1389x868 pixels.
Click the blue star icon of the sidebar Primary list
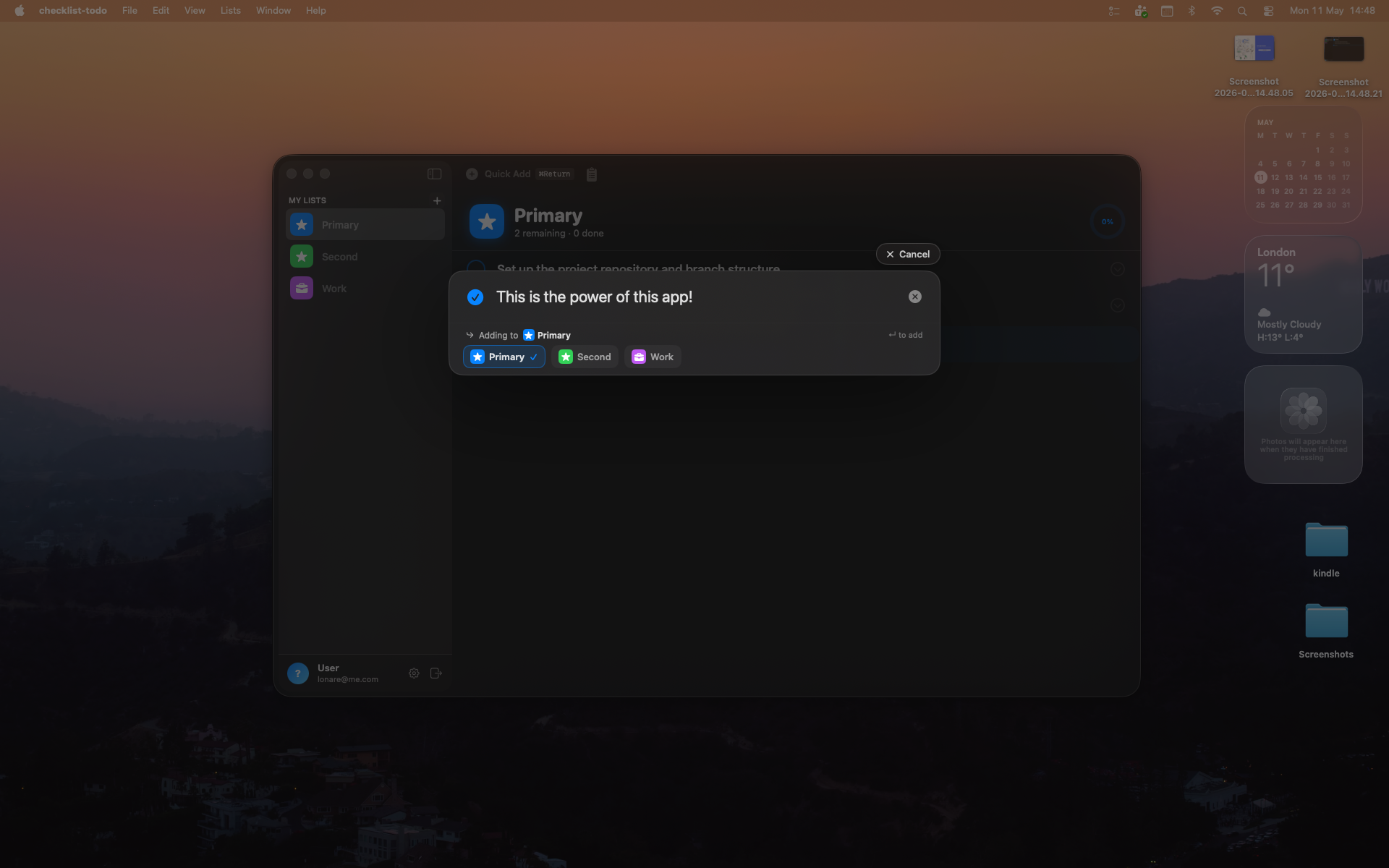302,225
